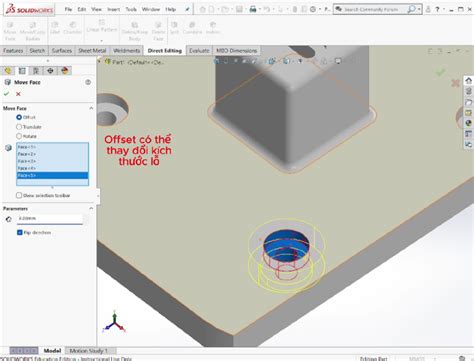Click the Move/Copy Bodies ribbon tool
Image resolution: width=474 pixels, height=361 pixels.
[32, 31]
